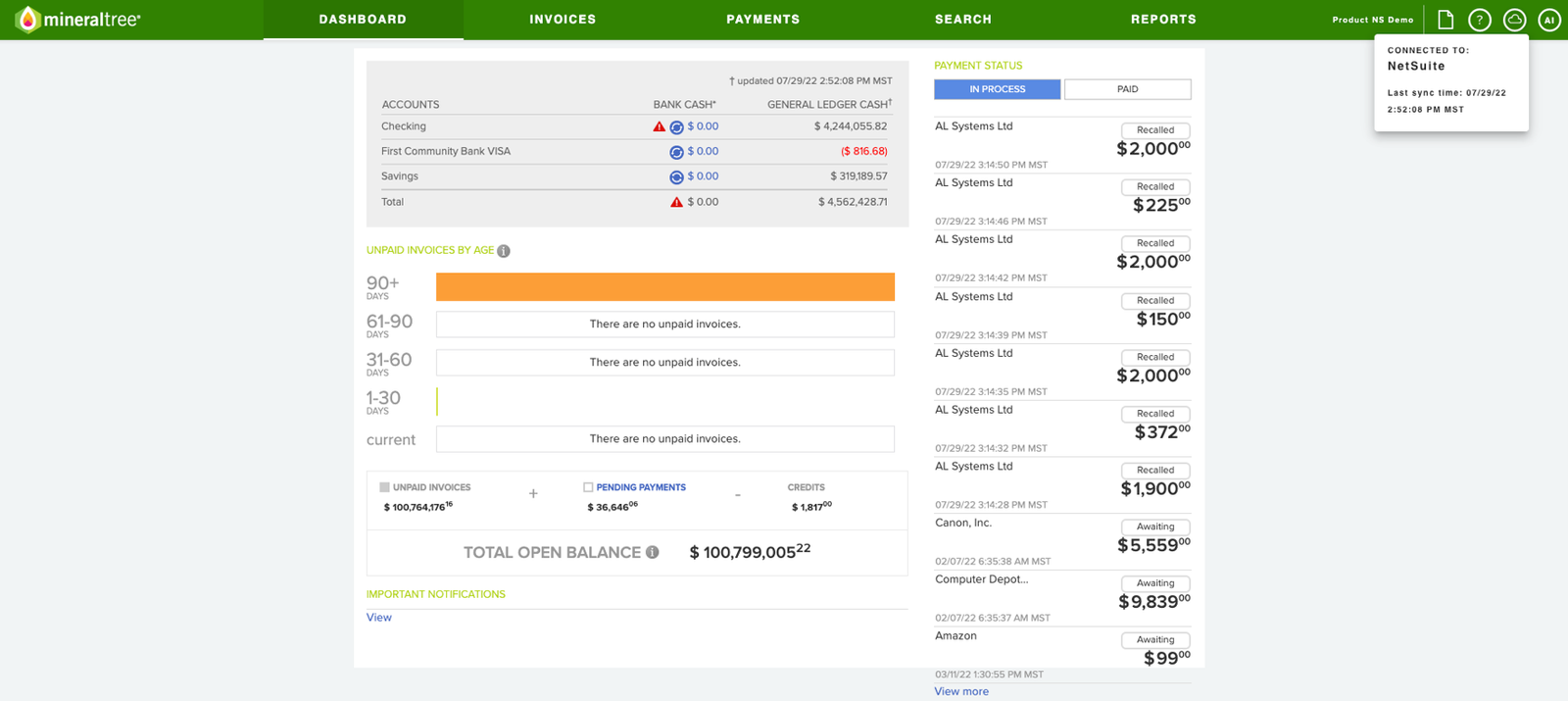Click the 61-90 days no unpaid invoices box
Image resolution: width=1568 pixels, height=701 pixels.
(x=665, y=325)
